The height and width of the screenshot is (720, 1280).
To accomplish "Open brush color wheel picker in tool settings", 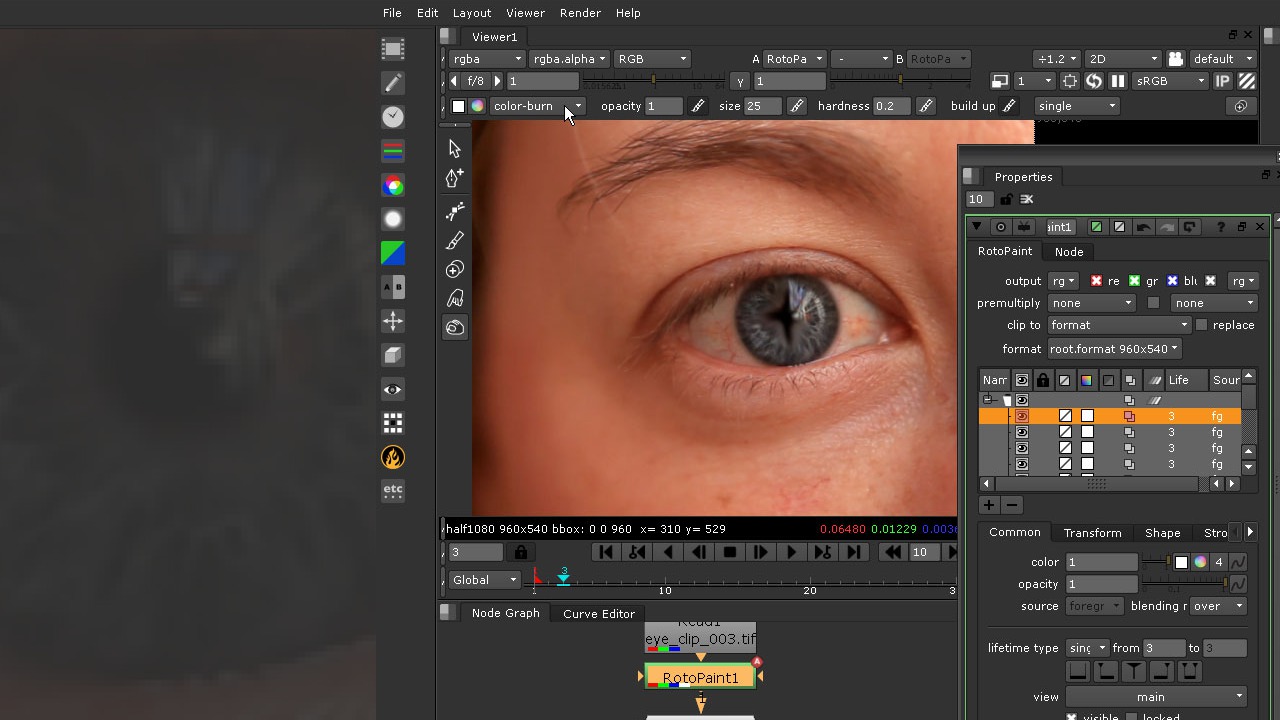I will coord(477,106).
